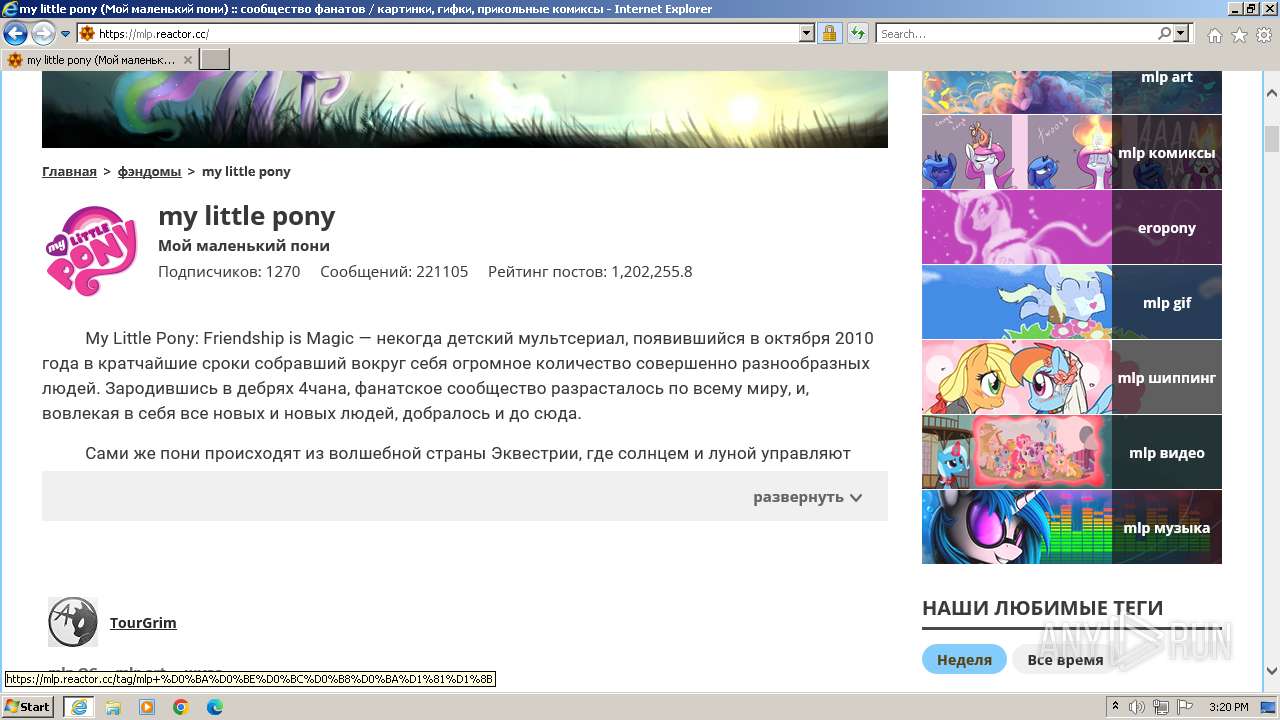Open the Home page icon
1280x720 pixels.
[x=1214, y=35]
